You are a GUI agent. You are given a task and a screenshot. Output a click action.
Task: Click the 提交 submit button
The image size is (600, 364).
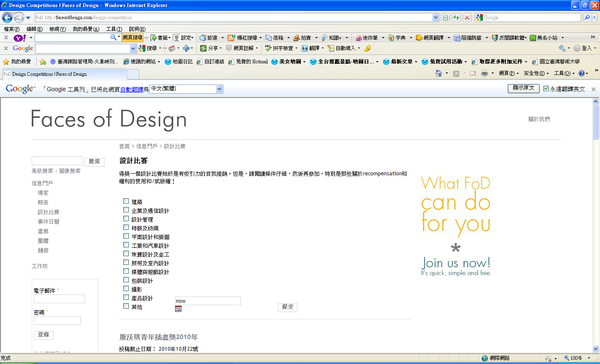287,307
